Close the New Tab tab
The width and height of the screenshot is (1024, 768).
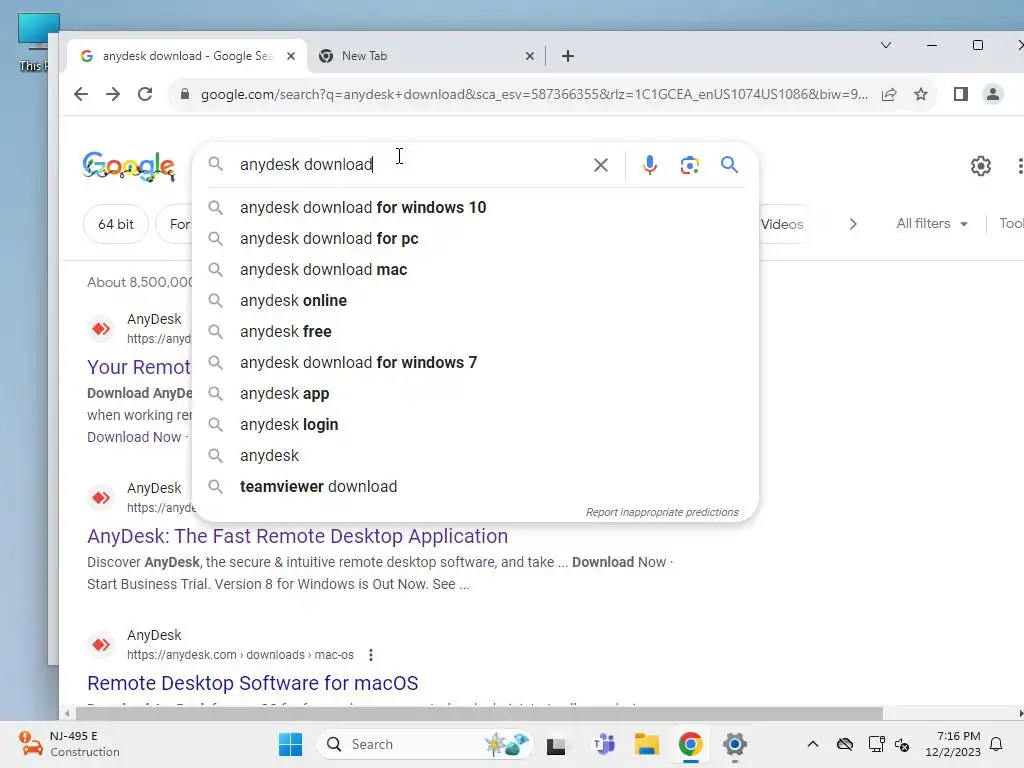[530, 56]
